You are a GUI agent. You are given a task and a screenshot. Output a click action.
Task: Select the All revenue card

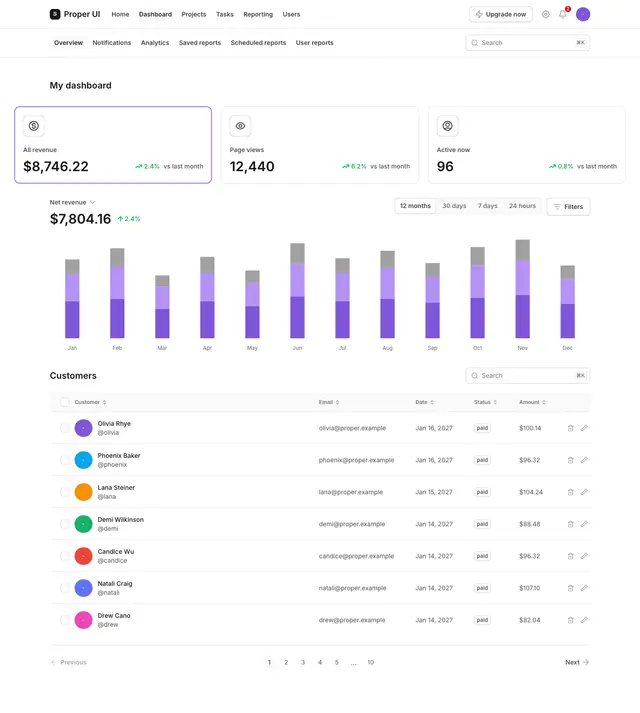pos(113,145)
